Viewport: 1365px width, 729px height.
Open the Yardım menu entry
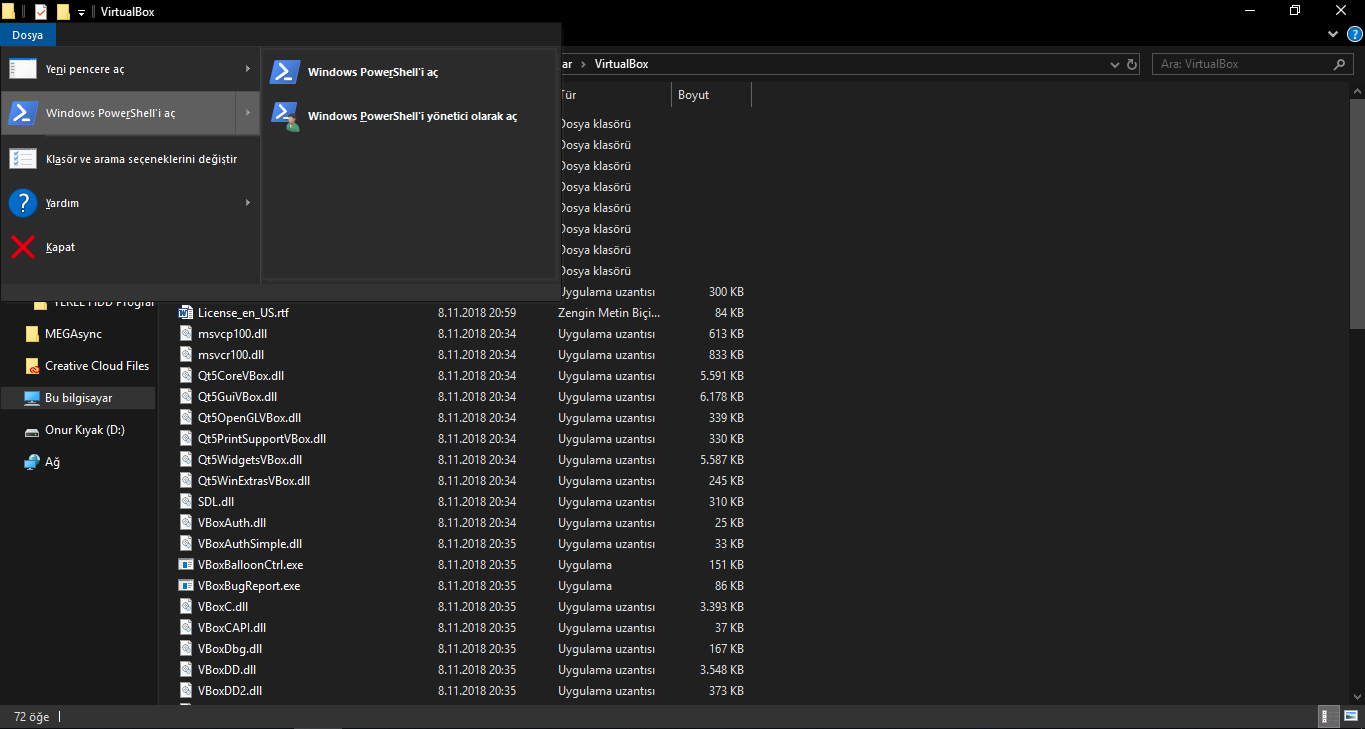(x=130, y=203)
